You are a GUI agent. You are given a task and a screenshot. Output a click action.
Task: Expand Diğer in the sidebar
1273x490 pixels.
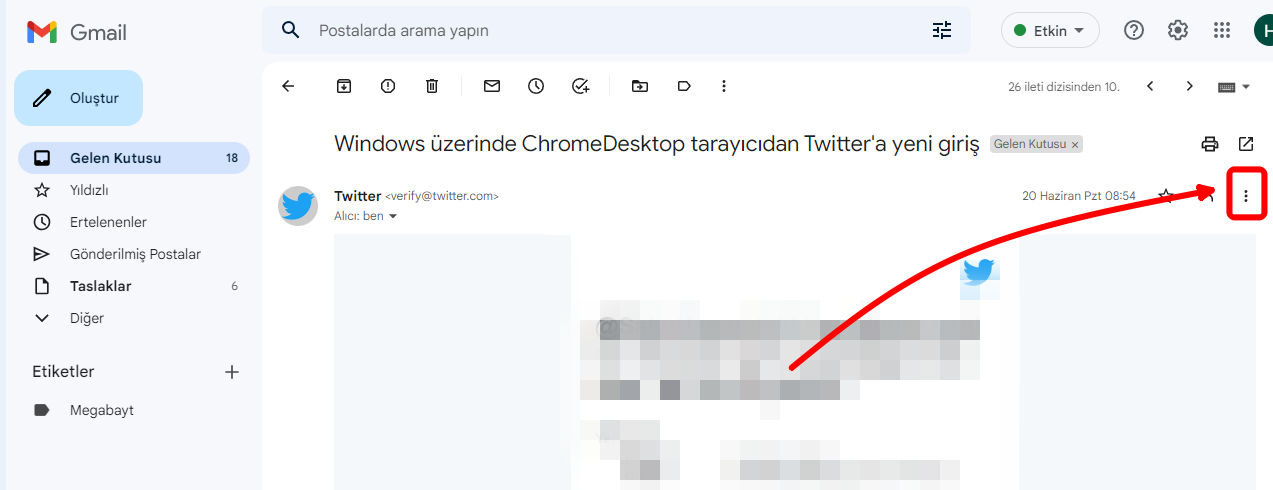(86, 318)
